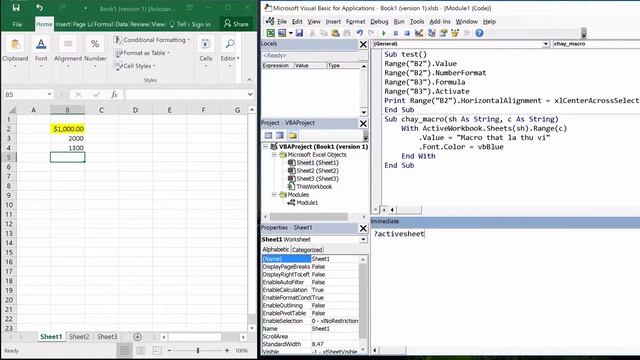Open the Font group in Excel ribbon
Viewport: 640px width, 360px height.
point(41,51)
